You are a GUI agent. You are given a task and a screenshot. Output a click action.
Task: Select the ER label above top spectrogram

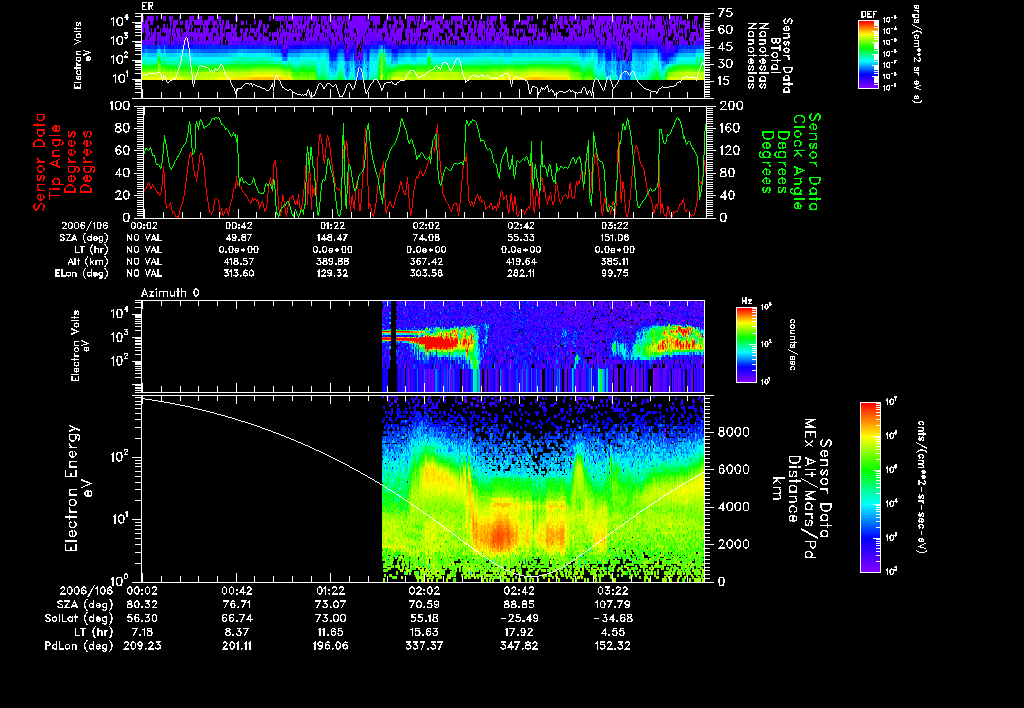coord(147,6)
